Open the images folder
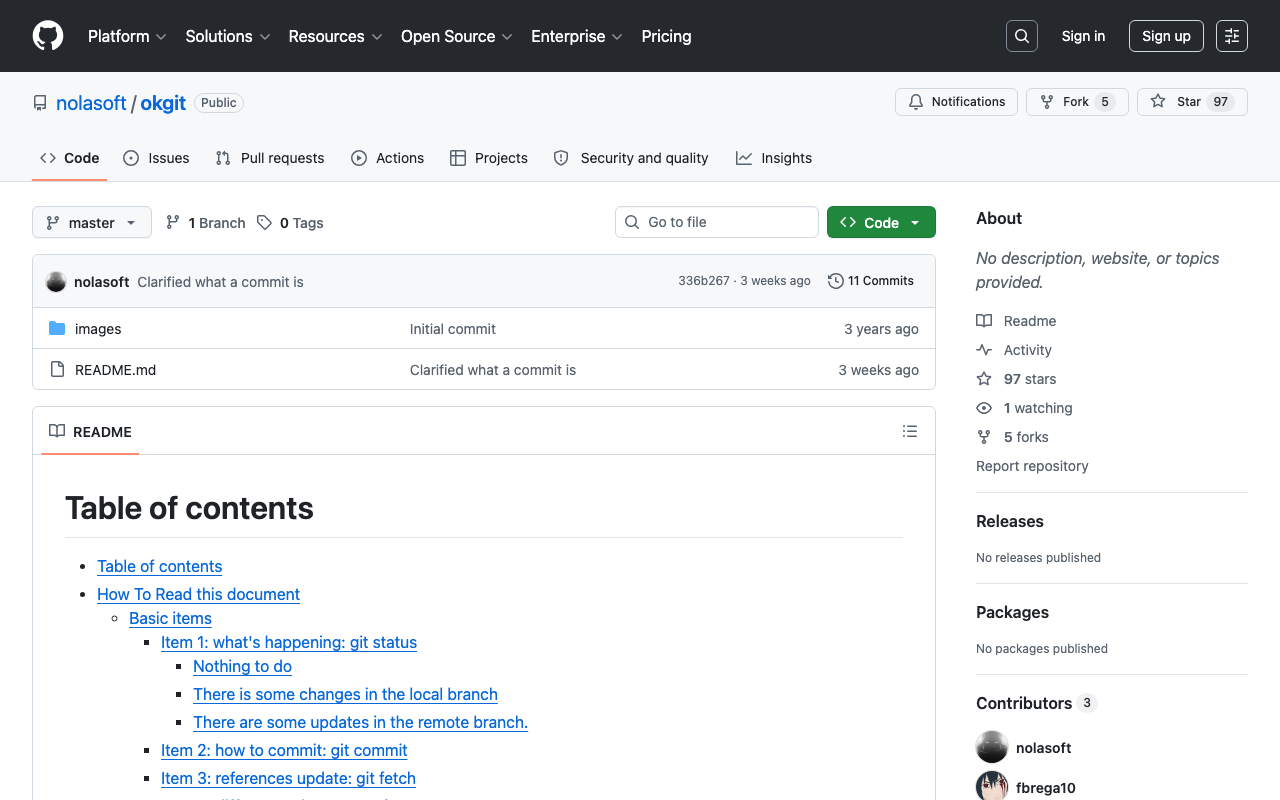Screen dimensions: 1280x800 click(x=98, y=329)
